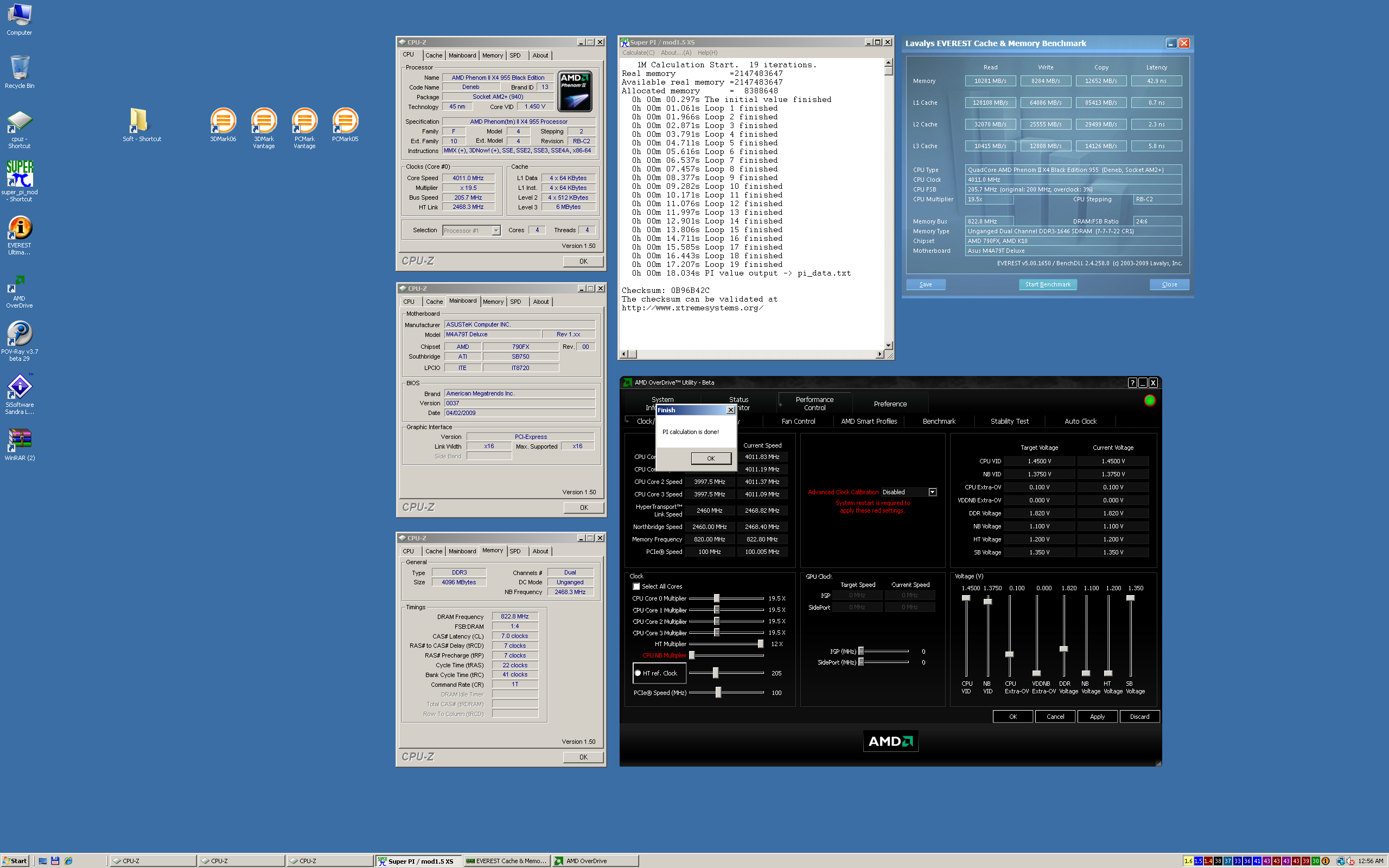Click the help question mark in OverDrive
Screen dimensions: 1389x868
[1132, 383]
